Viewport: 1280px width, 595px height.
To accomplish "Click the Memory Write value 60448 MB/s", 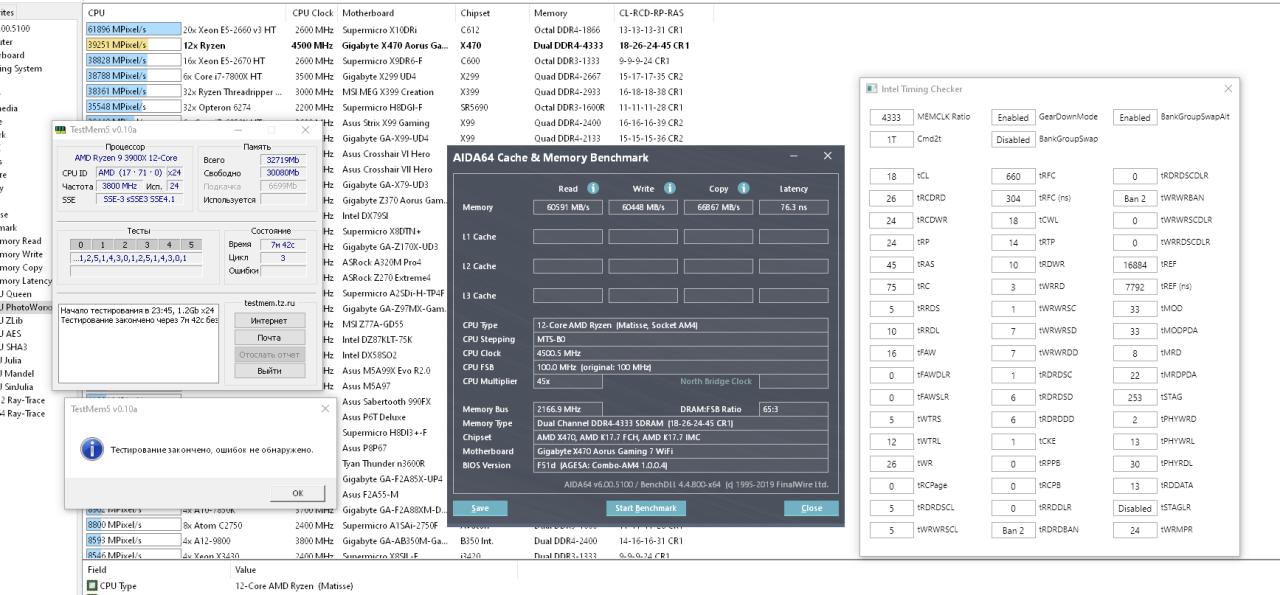I will (643, 207).
